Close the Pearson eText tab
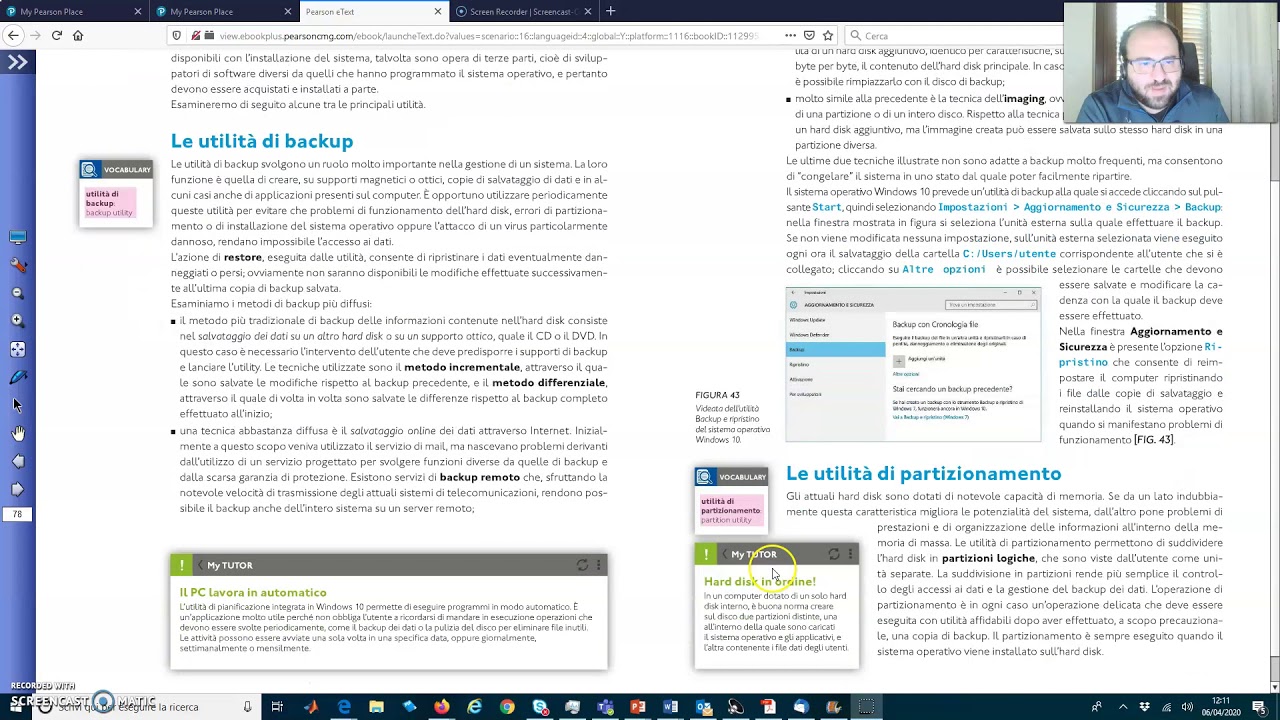1280x720 pixels. point(437,11)
